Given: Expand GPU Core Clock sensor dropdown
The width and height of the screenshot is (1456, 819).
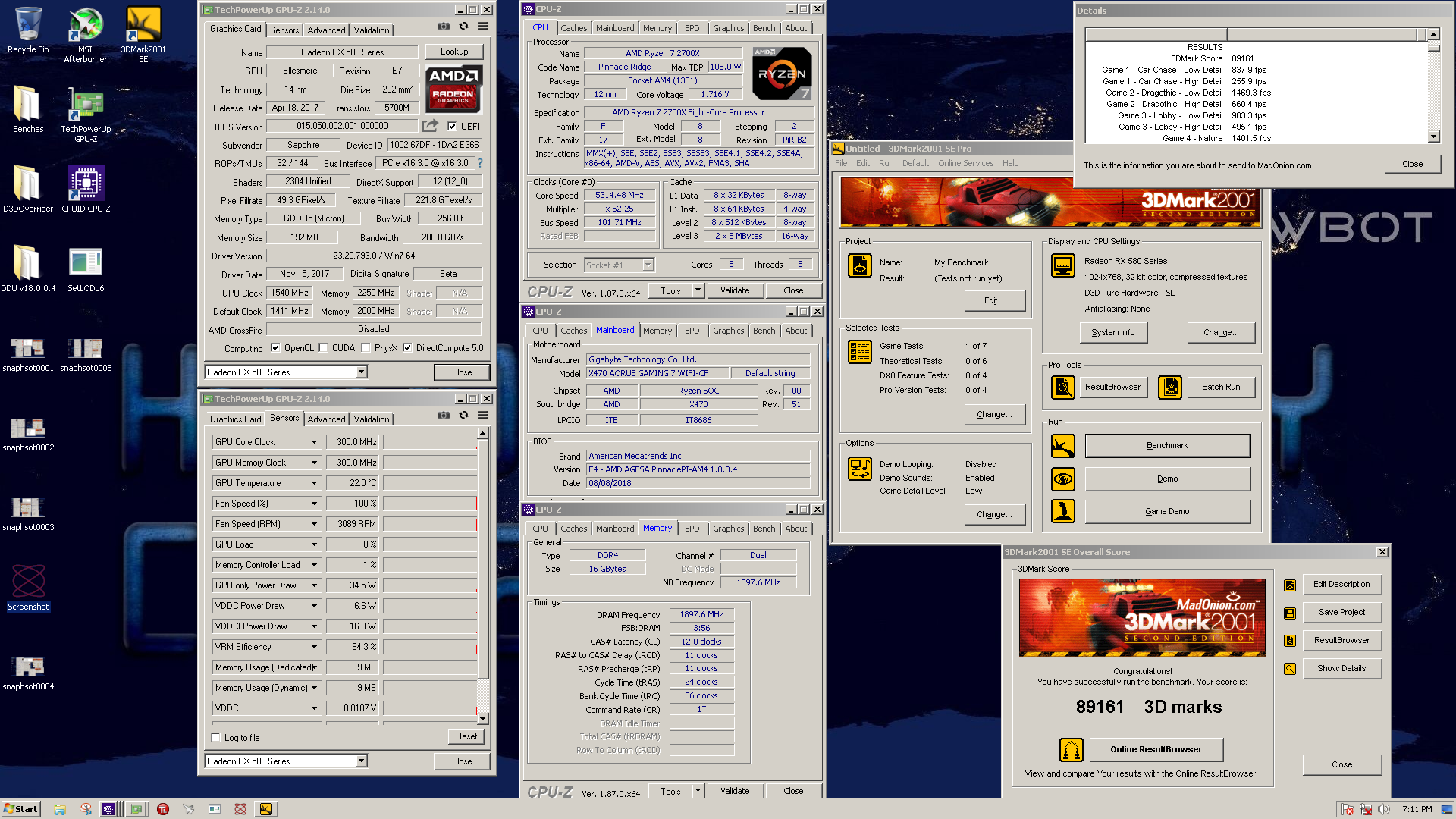Looking at the screenshot, I should [x=314, y=442].
